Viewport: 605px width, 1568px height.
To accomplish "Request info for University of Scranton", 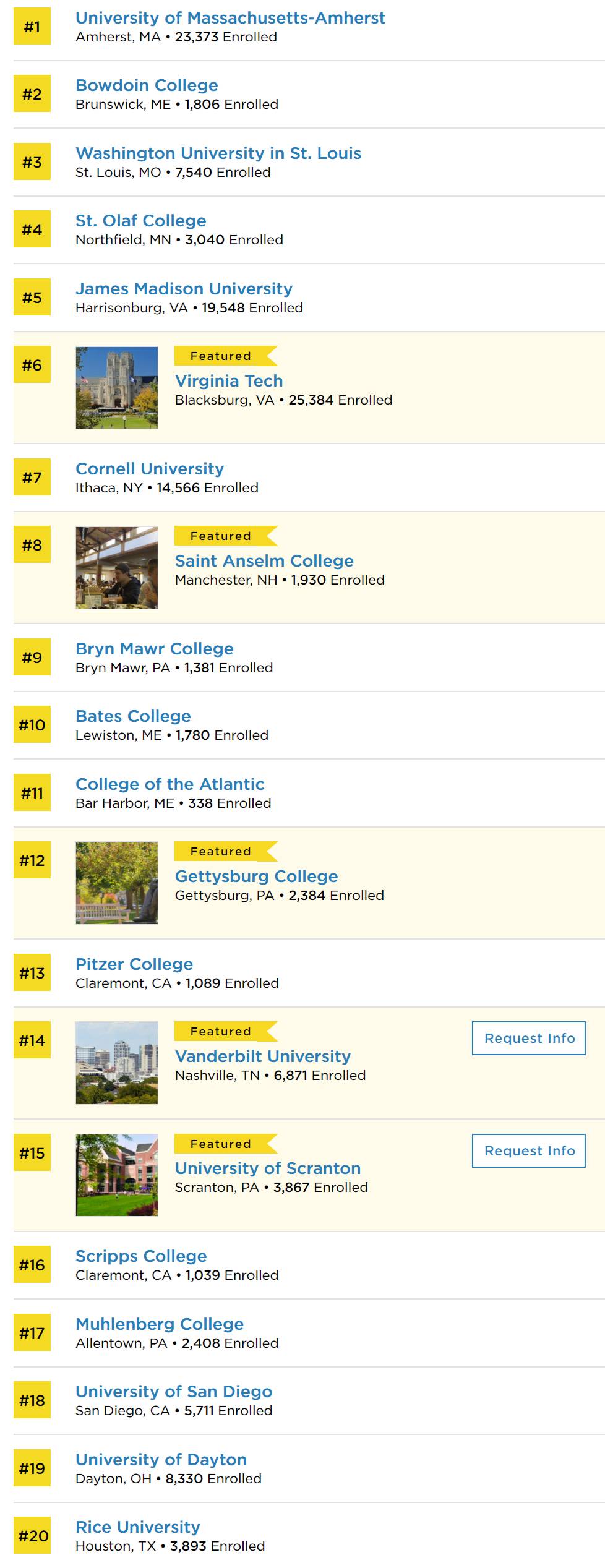I will 529,1150.
